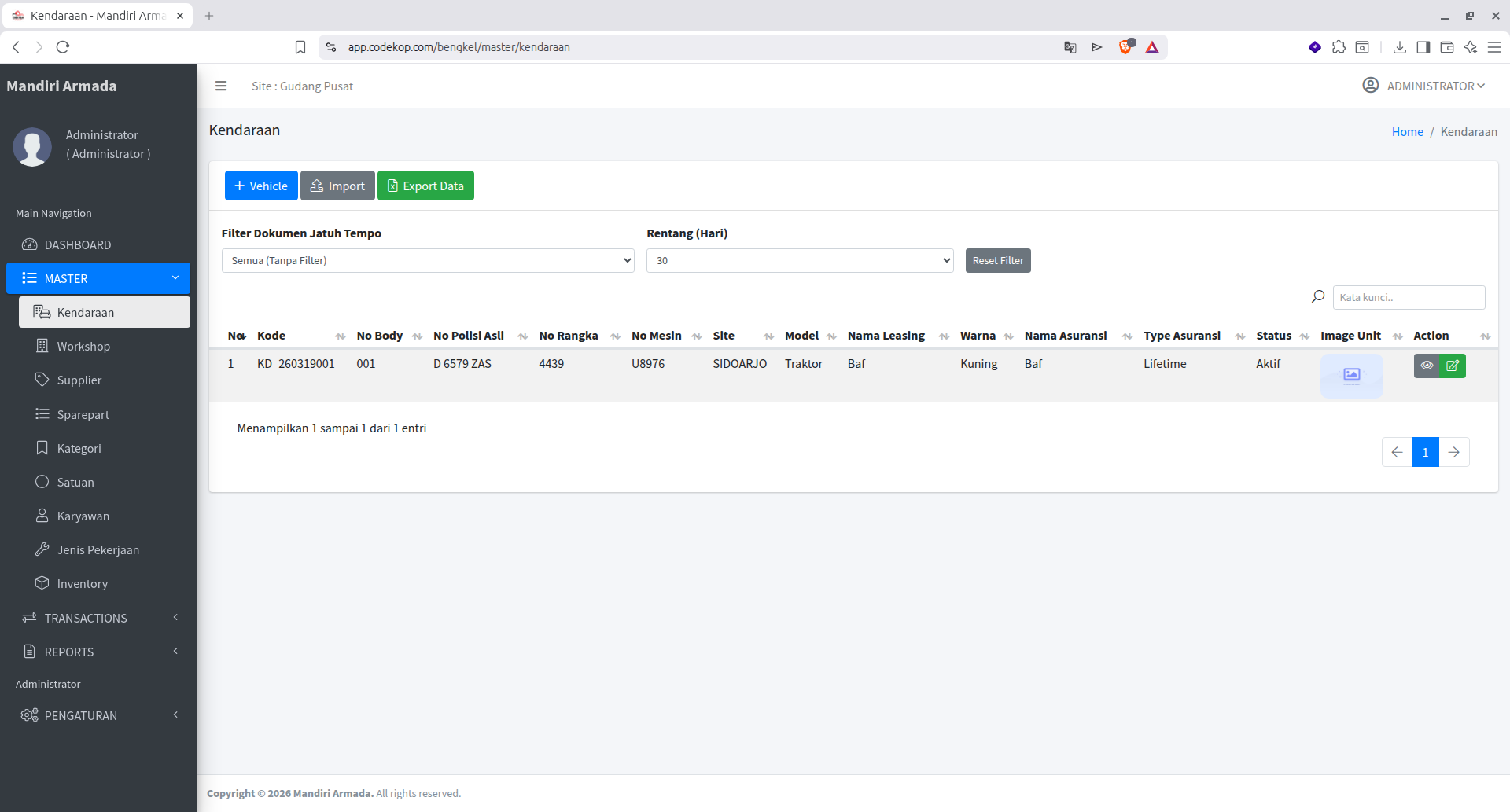Toggle the sidebar hamburger menu
Viewport: 1510px width, 812px height.
coord(221,86)
